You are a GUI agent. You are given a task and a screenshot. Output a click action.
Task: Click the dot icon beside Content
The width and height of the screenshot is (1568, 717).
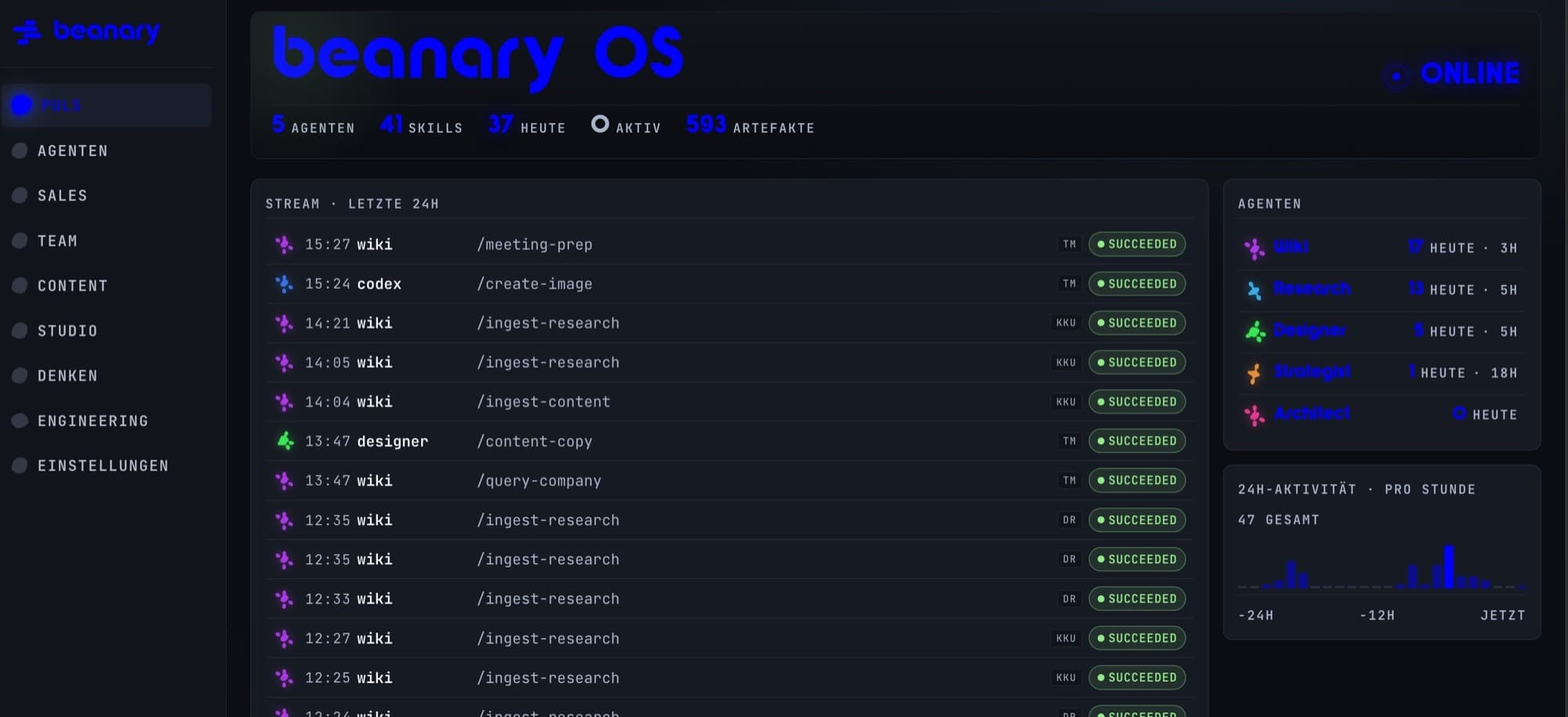(20, 286)
